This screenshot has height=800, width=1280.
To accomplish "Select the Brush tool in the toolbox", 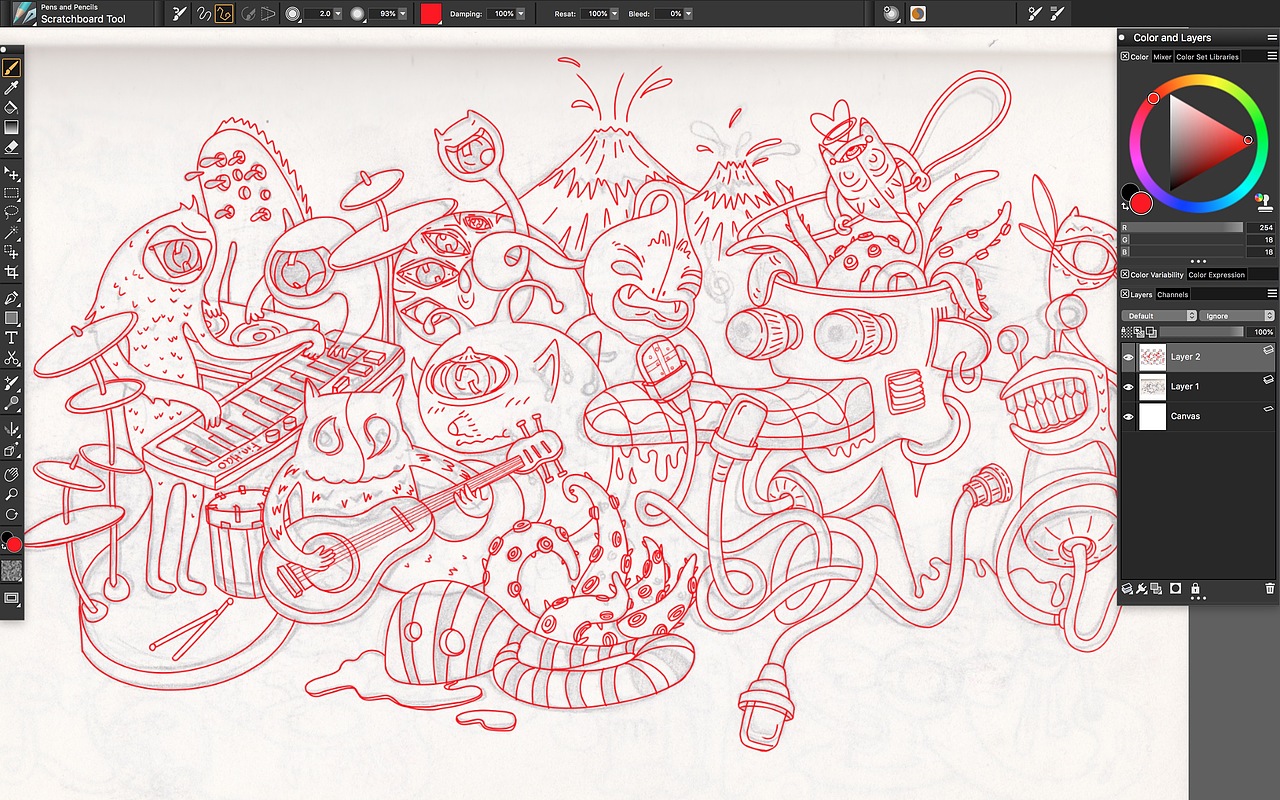I will click(12, 69).
